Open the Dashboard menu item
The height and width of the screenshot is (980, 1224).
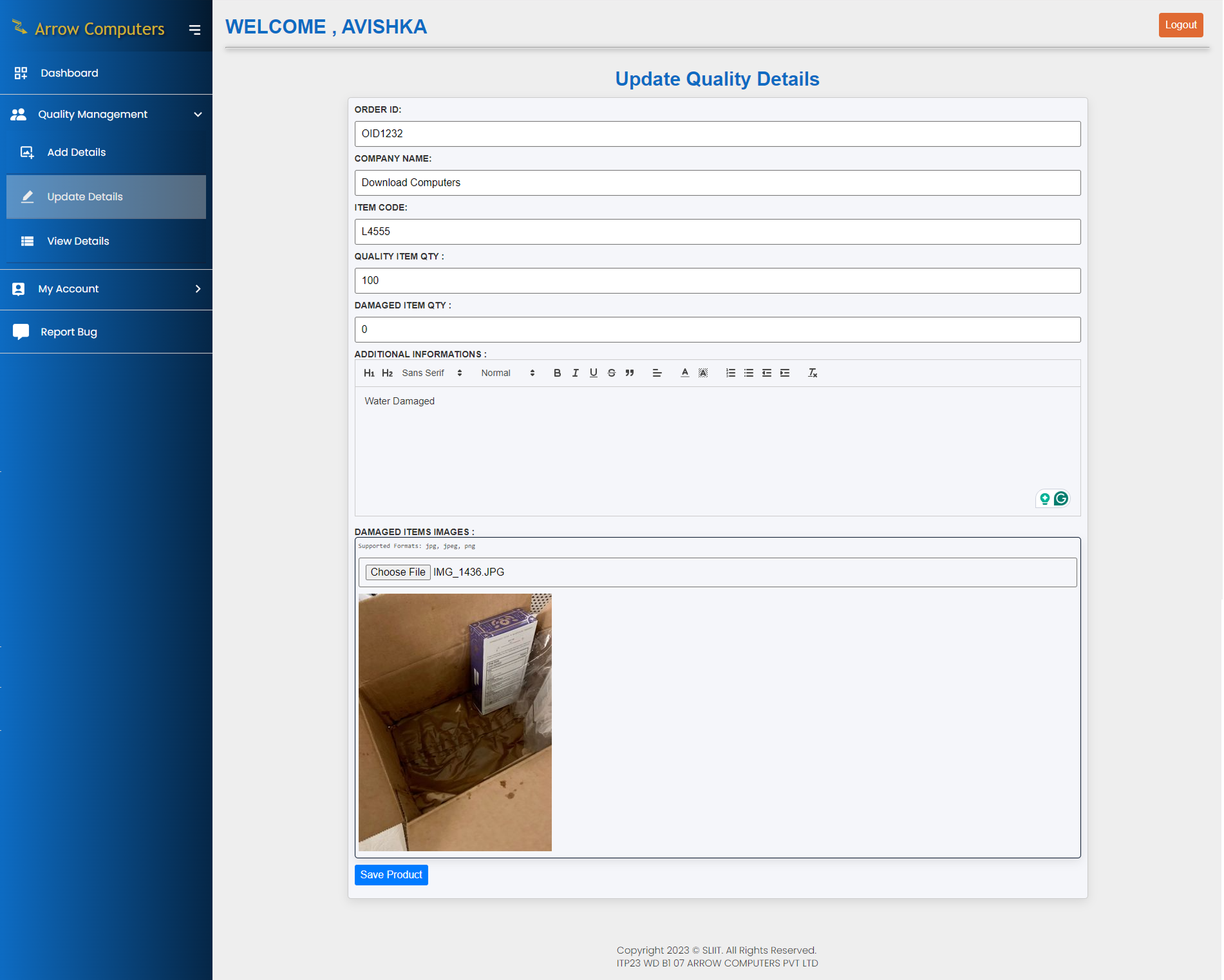[69, 73]
